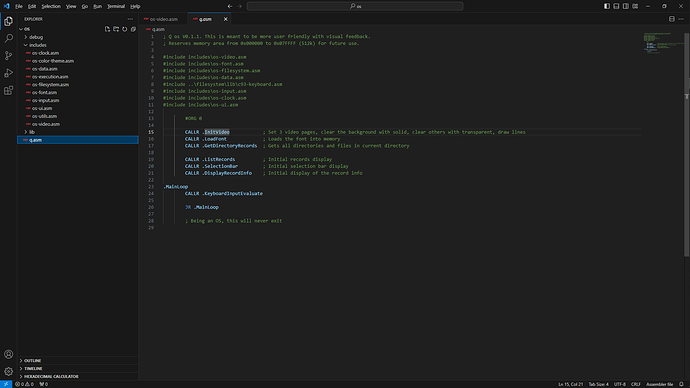Toggle the primary side bar visibility
This screenshot has height=388, width=690.
click(x=606, y=6)
